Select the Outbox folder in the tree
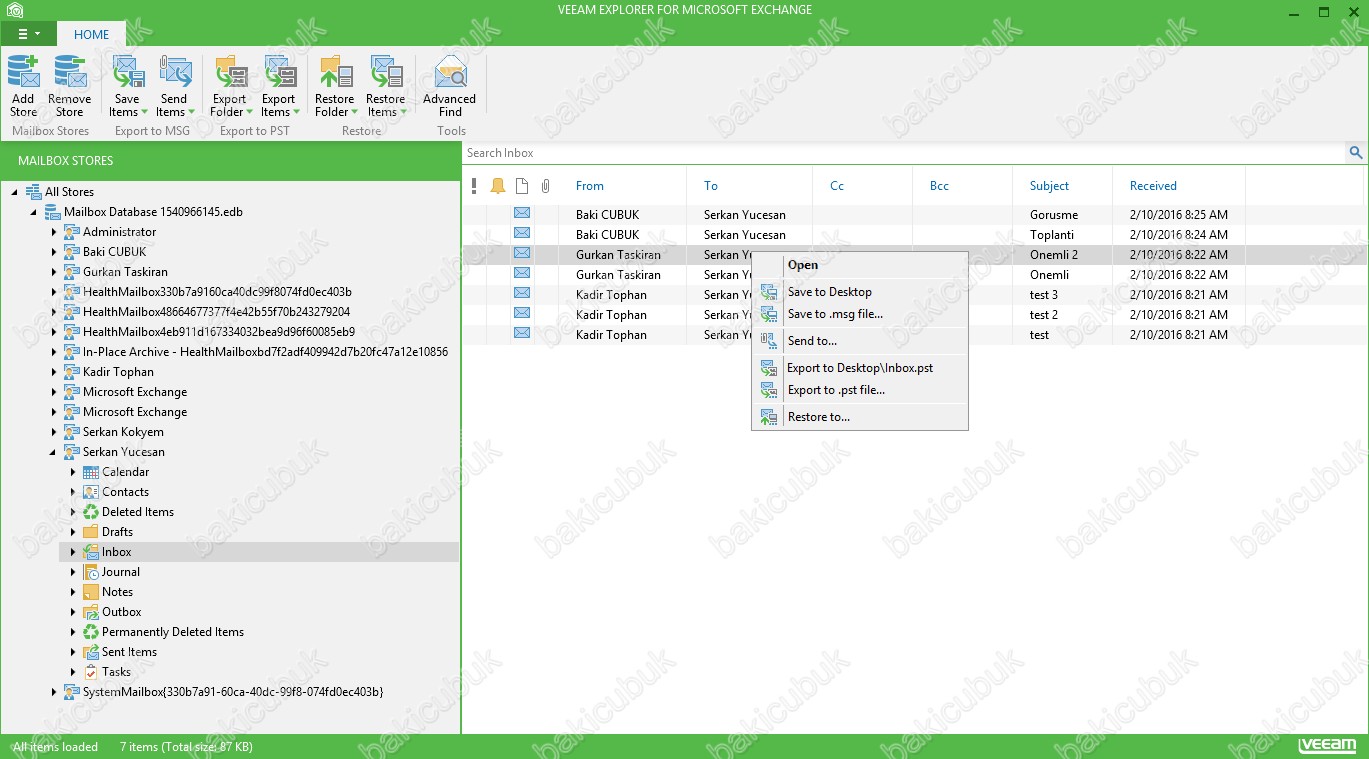 121,612
